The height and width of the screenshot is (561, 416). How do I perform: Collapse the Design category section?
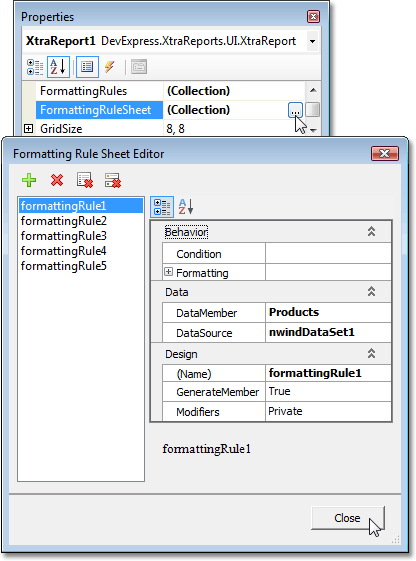pos(371,353)
